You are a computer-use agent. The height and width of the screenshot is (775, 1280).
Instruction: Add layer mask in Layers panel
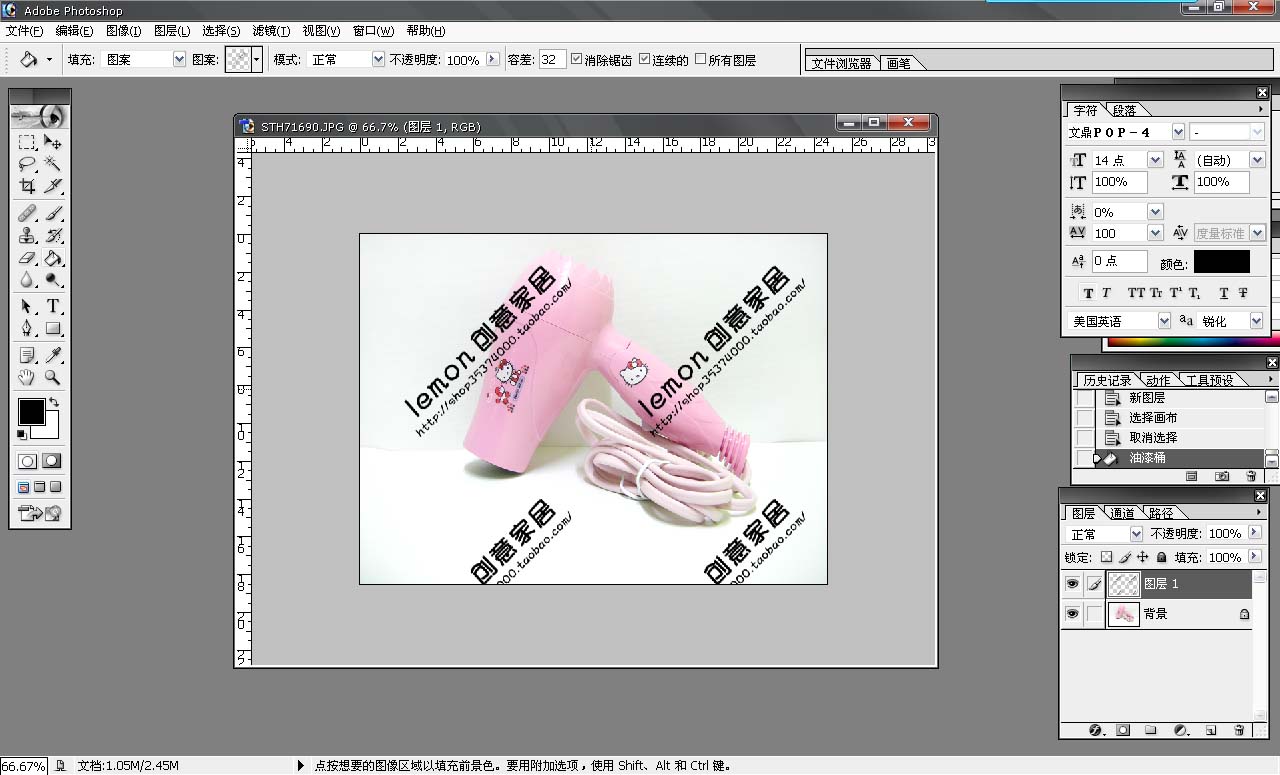click(x=1123, y=730)
